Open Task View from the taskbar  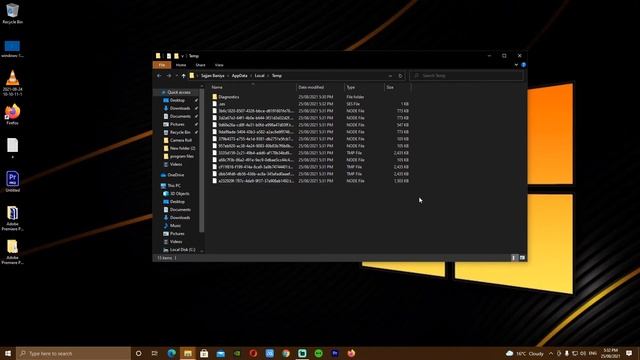pos(155,353)
